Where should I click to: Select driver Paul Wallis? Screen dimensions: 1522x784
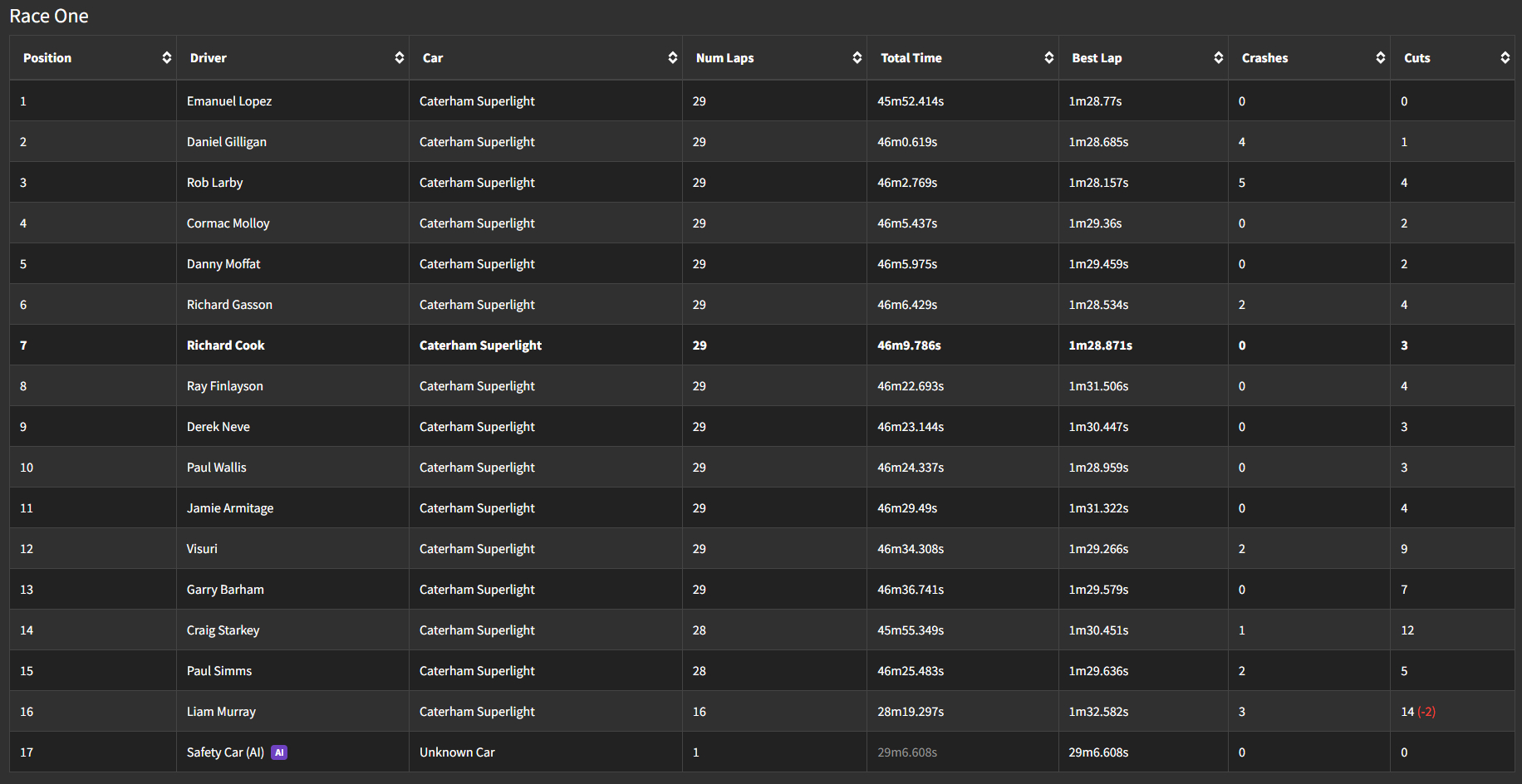(x=217, y=468)
